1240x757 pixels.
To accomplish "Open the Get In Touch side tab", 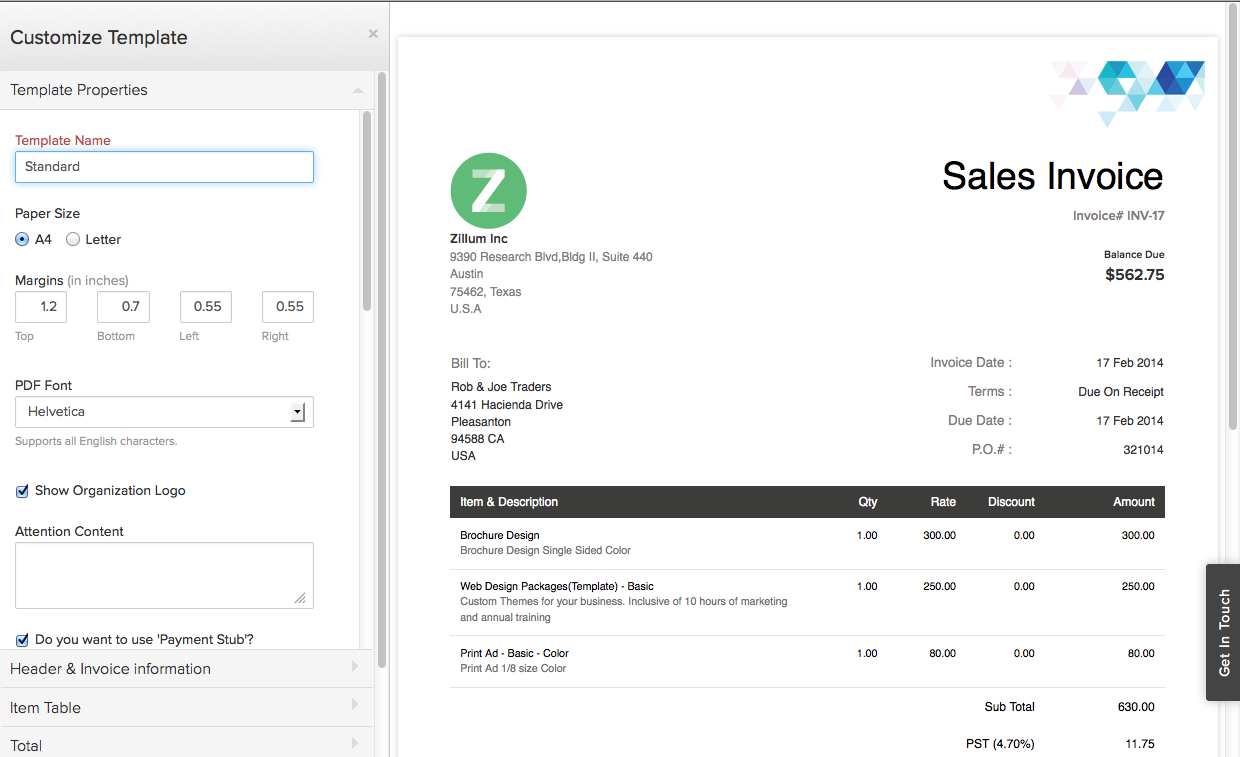I will coord(1223,632).
